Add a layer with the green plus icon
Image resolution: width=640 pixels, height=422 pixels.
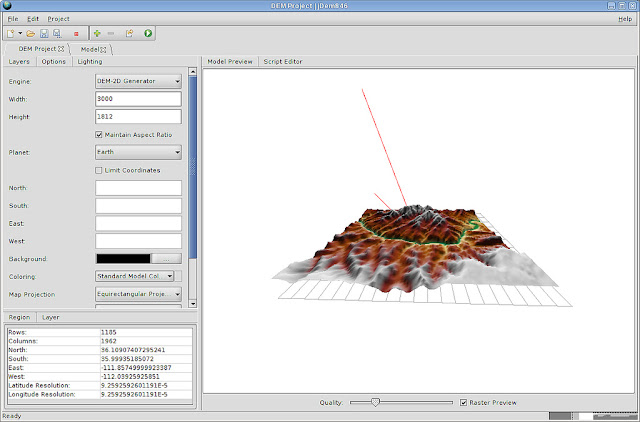[97, 33]
